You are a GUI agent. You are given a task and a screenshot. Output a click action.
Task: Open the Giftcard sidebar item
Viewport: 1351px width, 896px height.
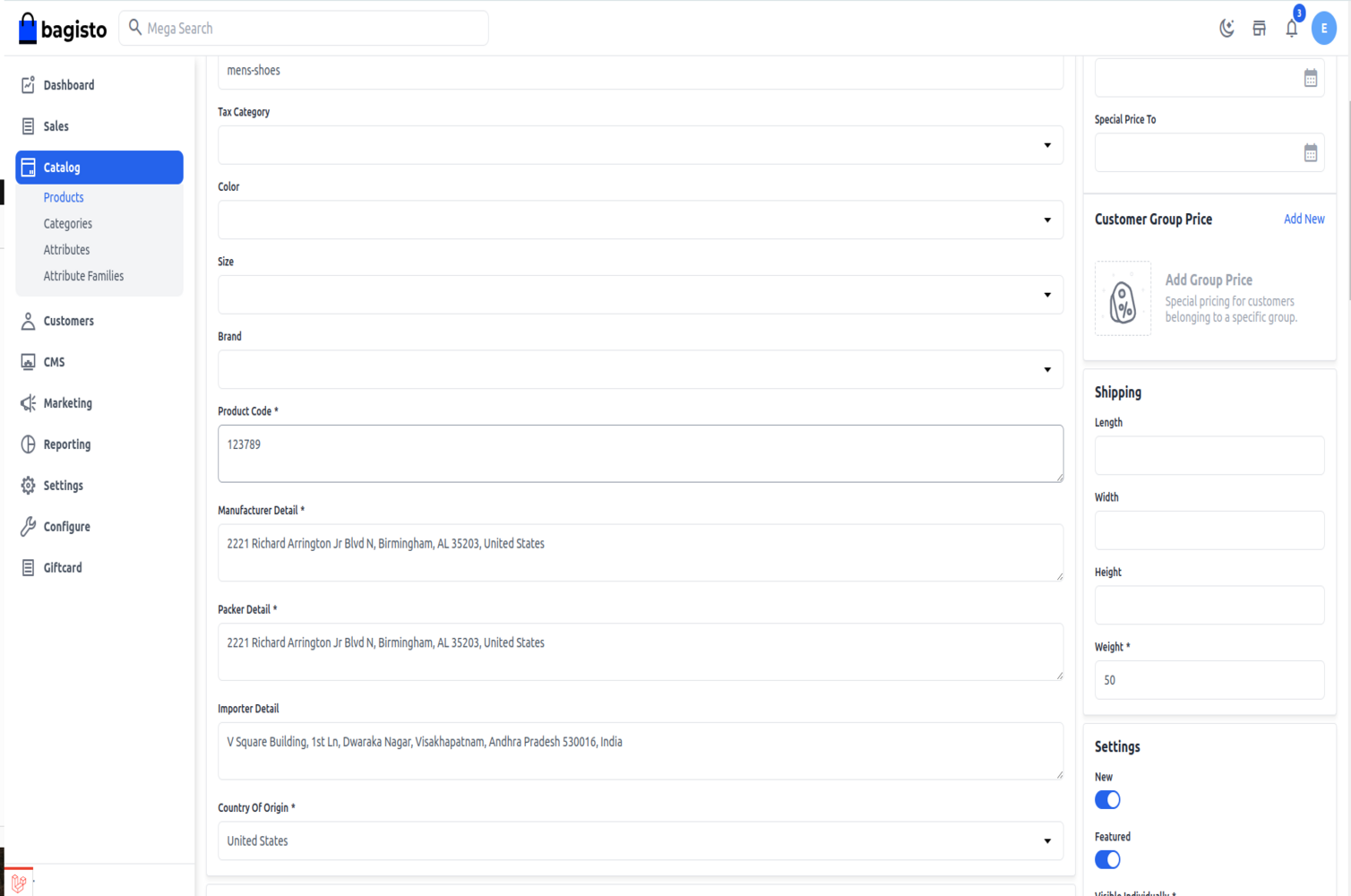[63, 568]
